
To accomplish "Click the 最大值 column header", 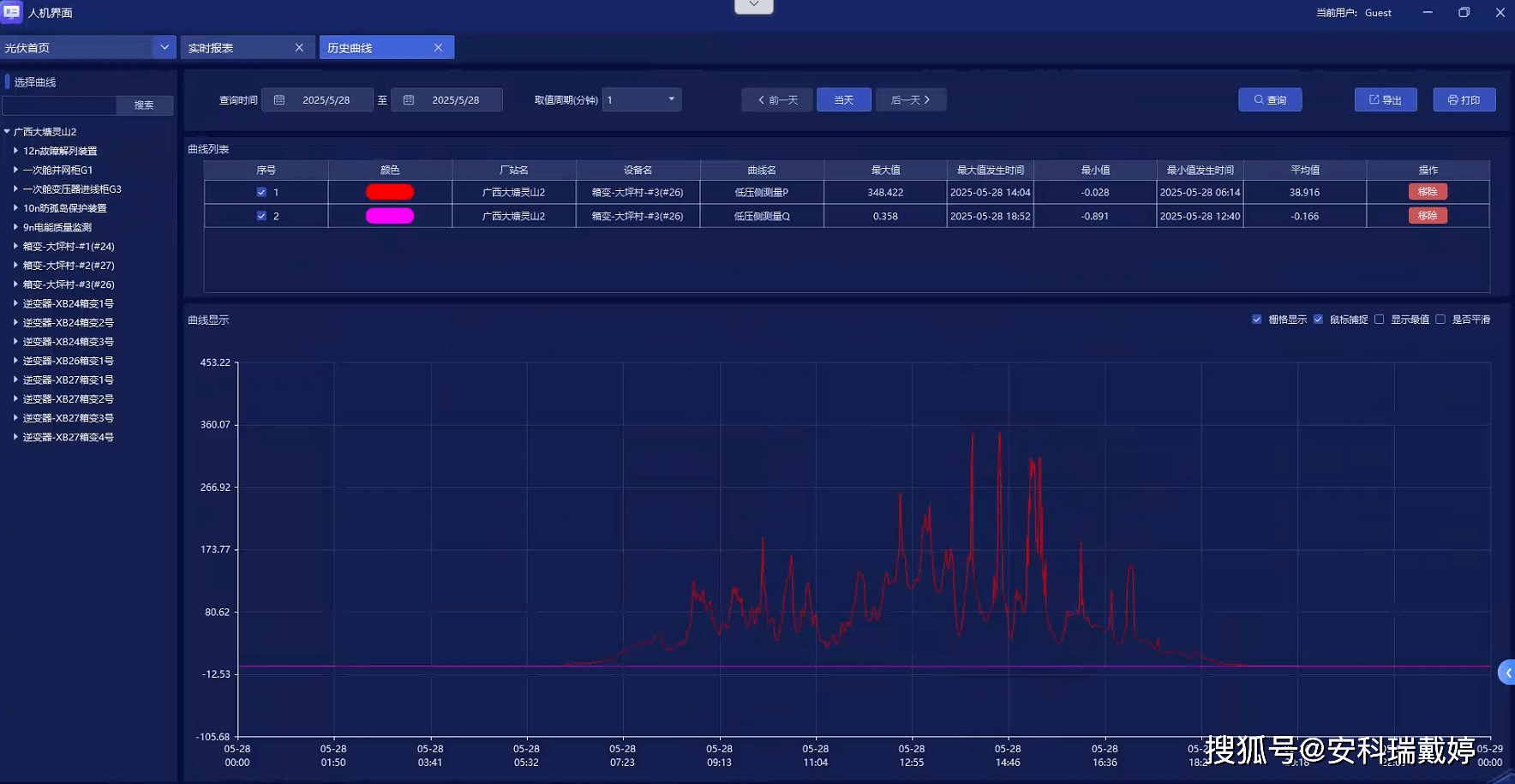I will [885, 170].
